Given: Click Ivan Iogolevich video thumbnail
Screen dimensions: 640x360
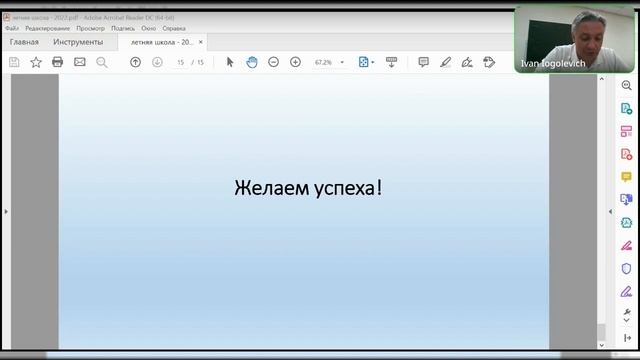Looking at the screenshot, I should coord(575,40).
